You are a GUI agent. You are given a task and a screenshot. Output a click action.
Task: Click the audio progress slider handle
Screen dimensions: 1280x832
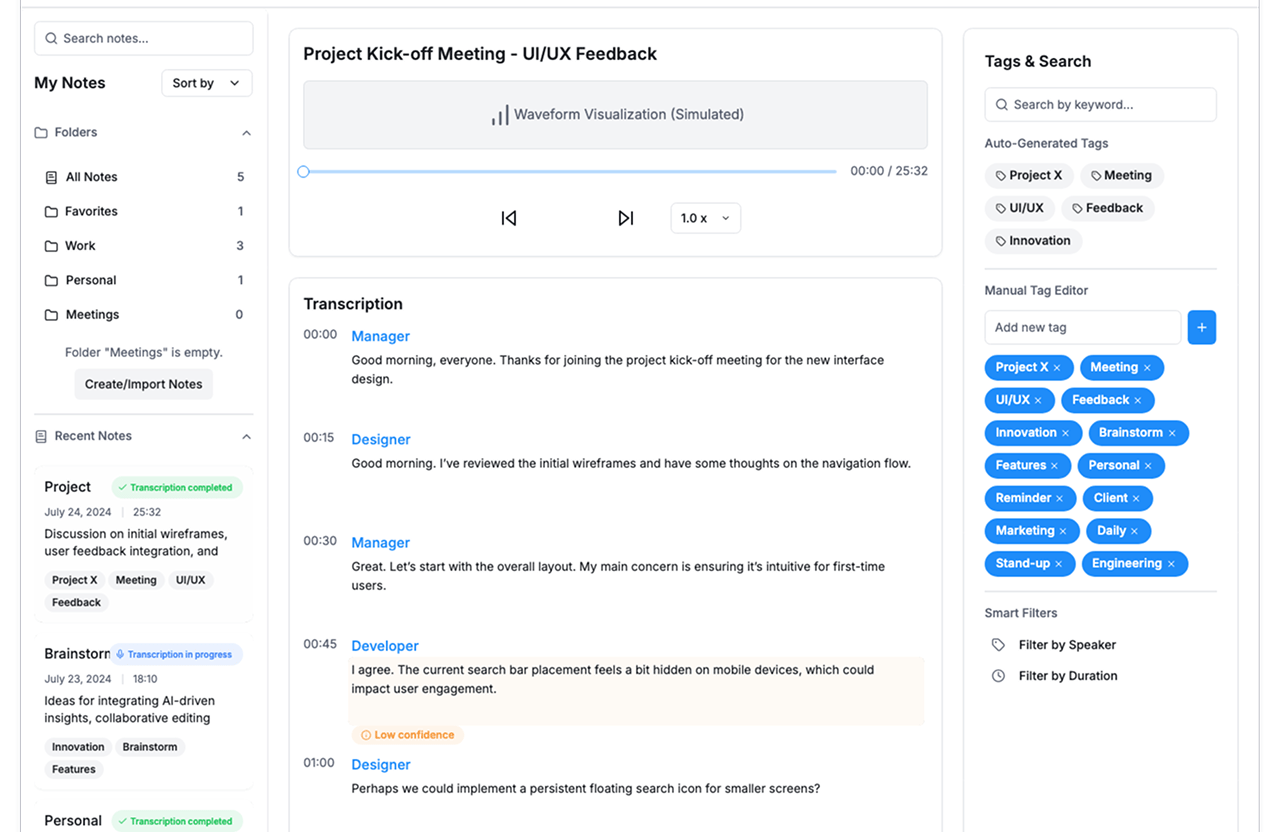tap(303, 172)
